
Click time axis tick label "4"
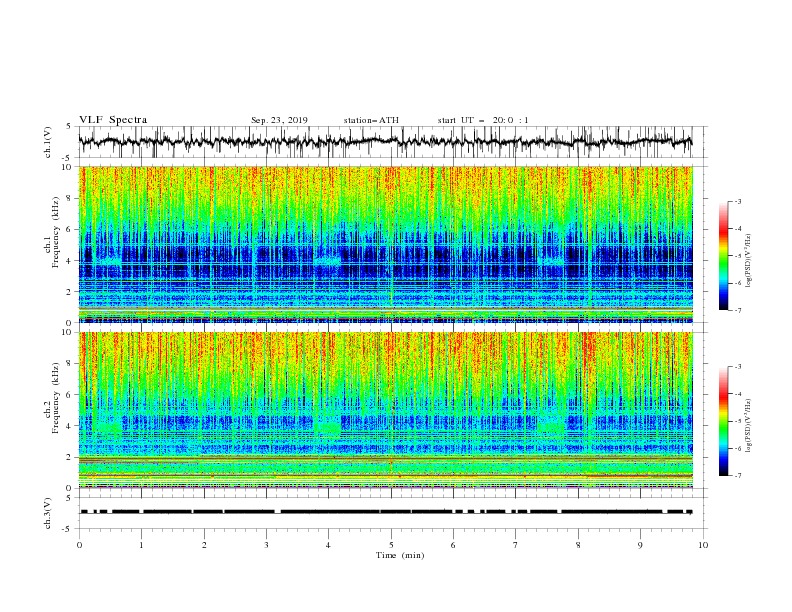pyautogui.click(x=329, y=545)
